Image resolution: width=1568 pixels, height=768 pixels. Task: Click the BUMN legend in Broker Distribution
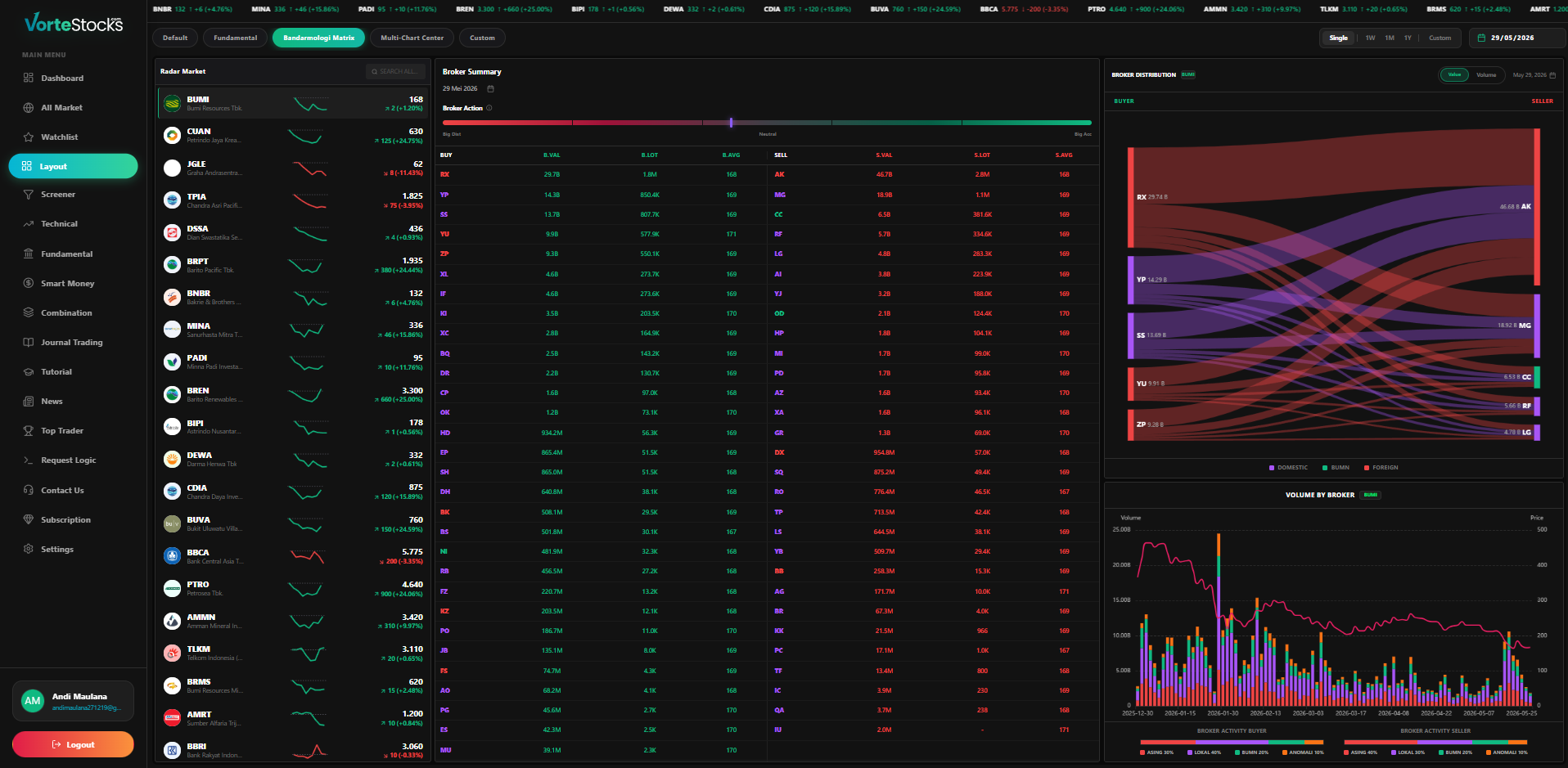pyautogui.click(x=1336, y=468)
